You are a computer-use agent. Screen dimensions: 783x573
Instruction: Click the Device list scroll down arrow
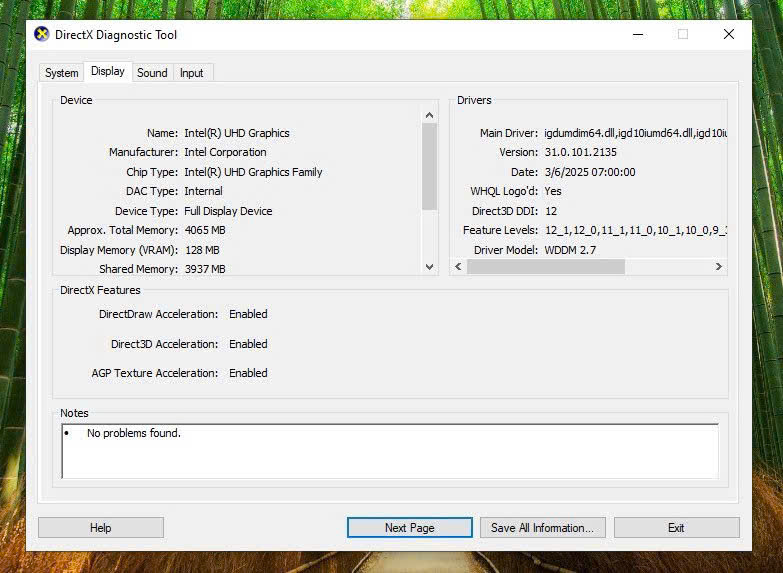(430, 267)
